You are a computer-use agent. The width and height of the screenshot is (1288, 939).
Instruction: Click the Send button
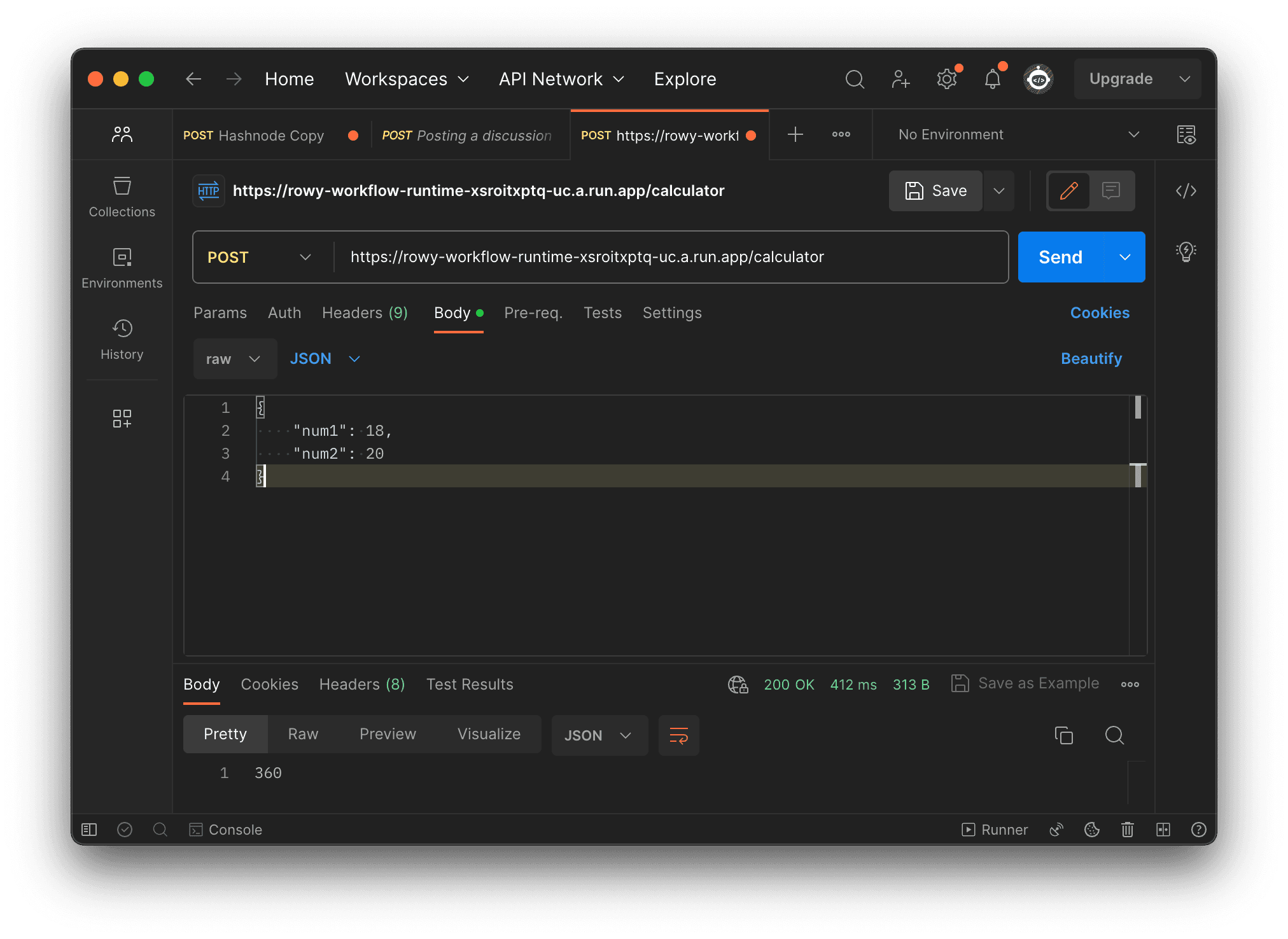1060,257
